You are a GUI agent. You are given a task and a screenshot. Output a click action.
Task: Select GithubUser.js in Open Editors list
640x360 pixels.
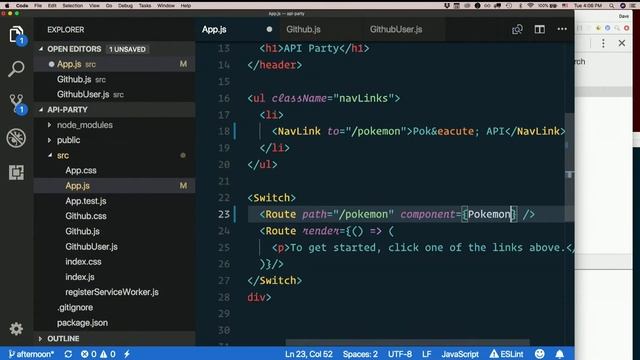(114, 94)
